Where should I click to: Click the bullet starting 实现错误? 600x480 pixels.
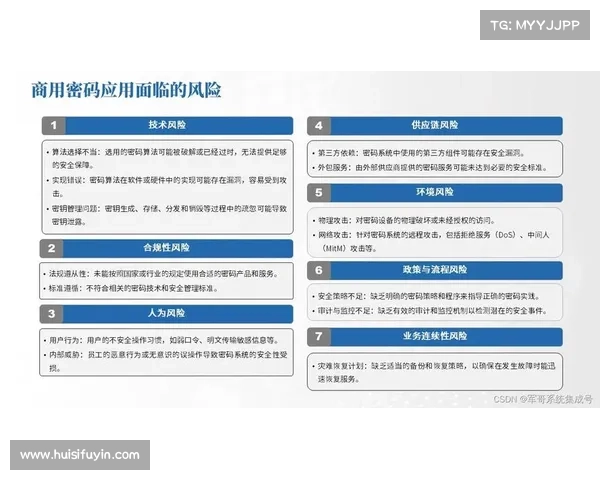pos(167,187)
